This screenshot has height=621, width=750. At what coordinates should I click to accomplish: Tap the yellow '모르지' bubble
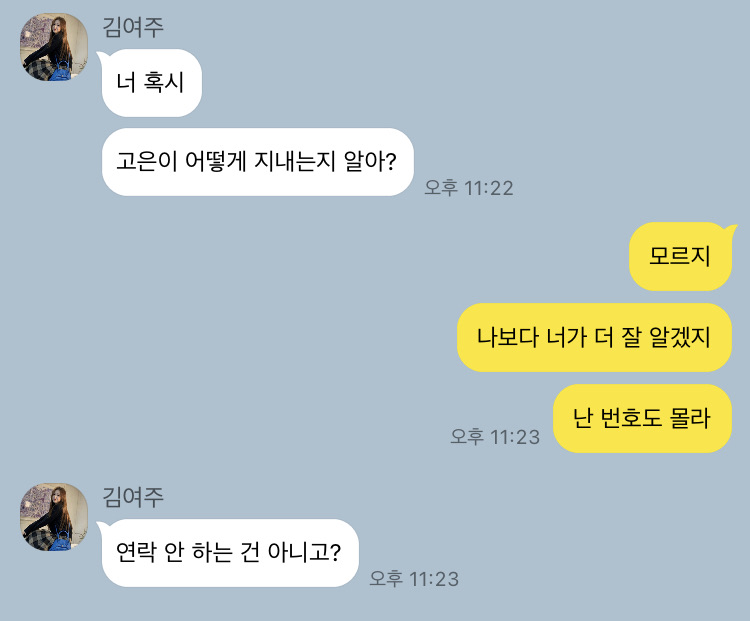680,256
